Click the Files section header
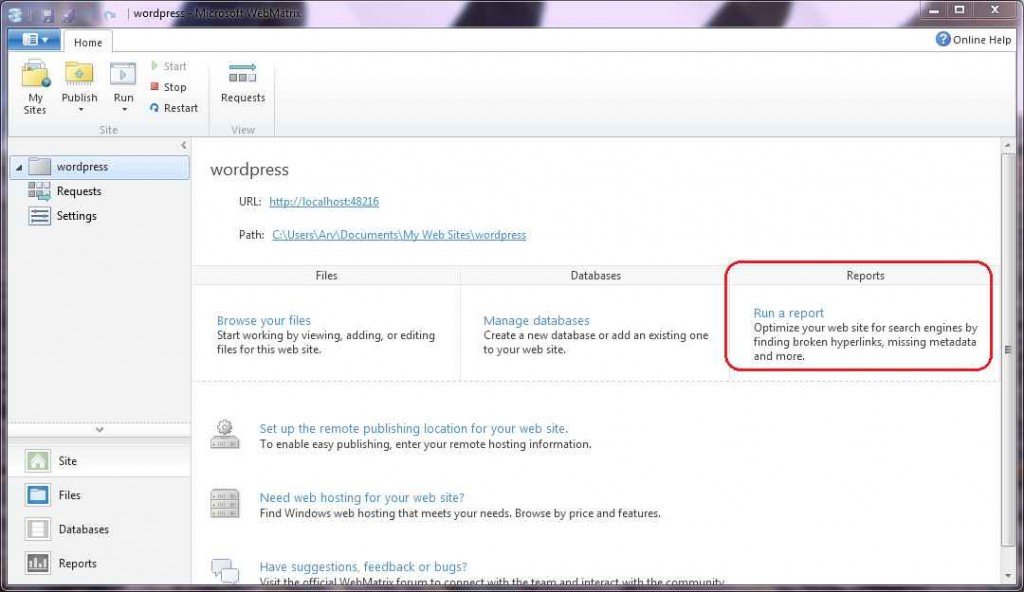Screen dimensions: 1024x592 pos(326,276)
